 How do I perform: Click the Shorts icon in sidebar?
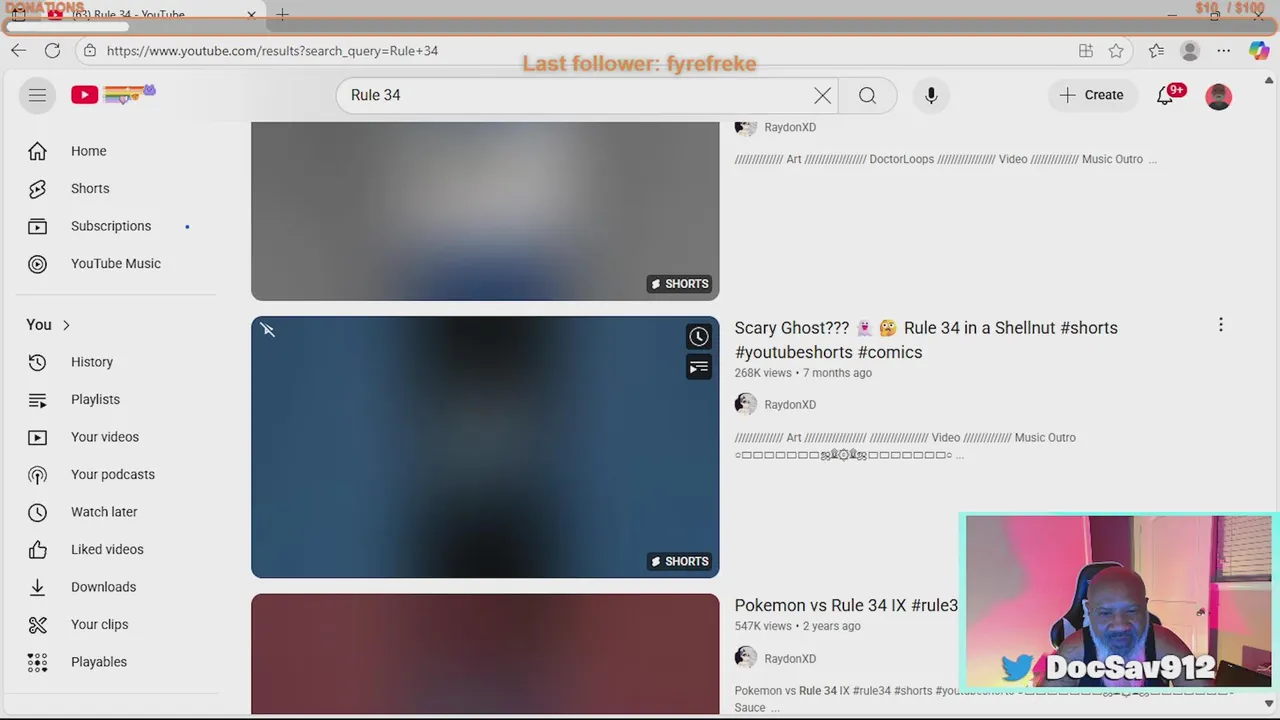pyautogui.click(x=37, y=188)
